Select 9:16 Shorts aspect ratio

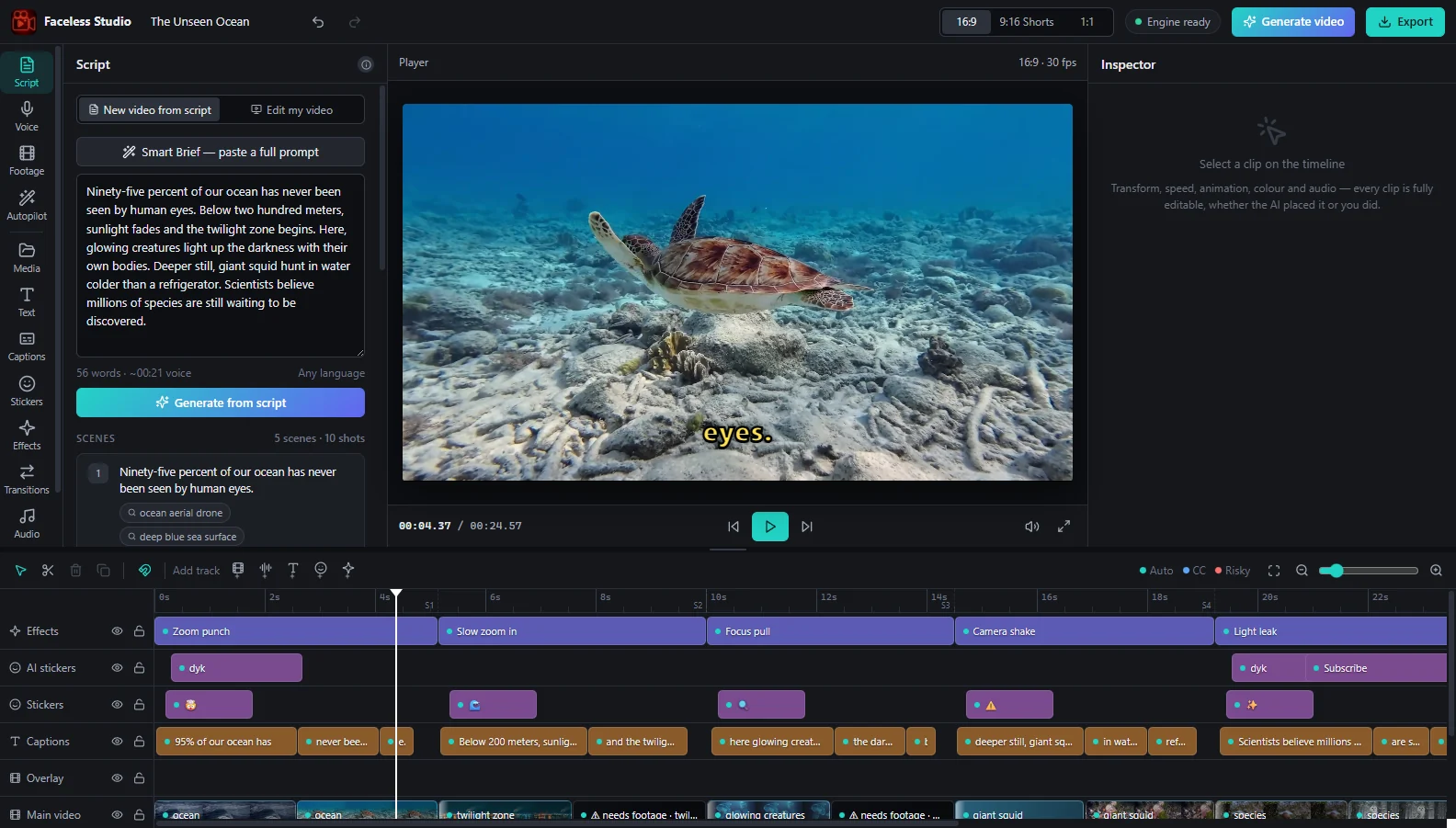pos(1027,22)
